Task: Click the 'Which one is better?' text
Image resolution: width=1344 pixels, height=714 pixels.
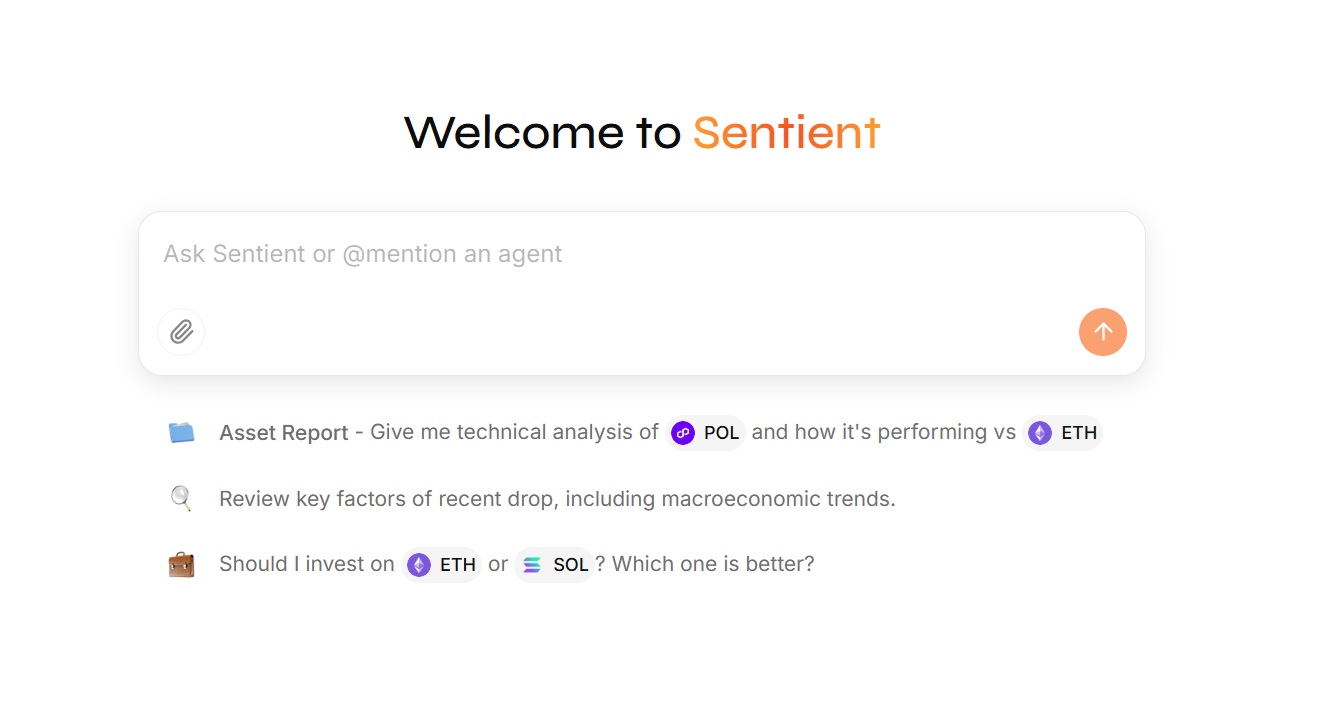Action: coord(713,564)
